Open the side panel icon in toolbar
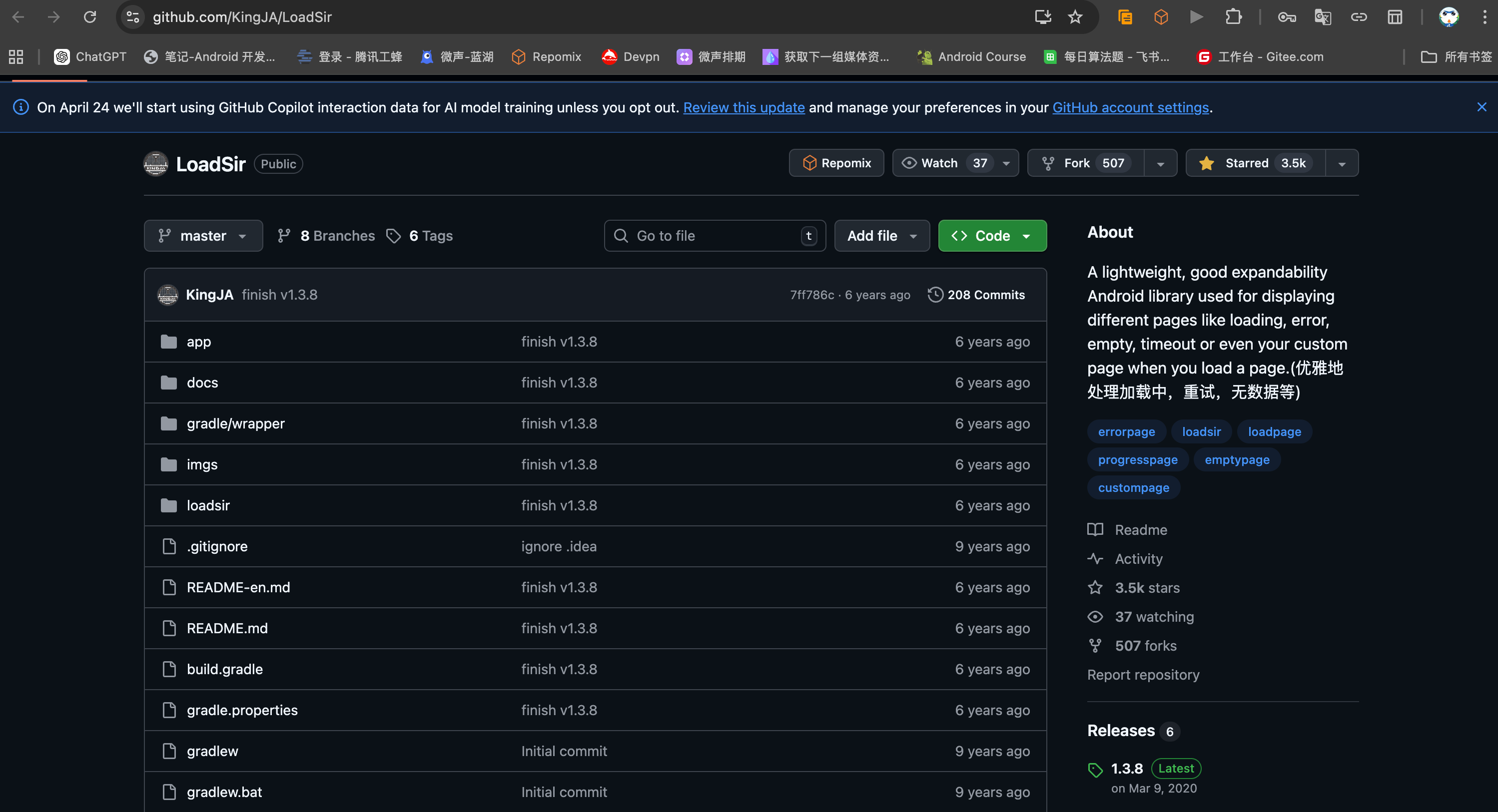Viewport: 1498px width, 812px height. (x=1395, y=17)
